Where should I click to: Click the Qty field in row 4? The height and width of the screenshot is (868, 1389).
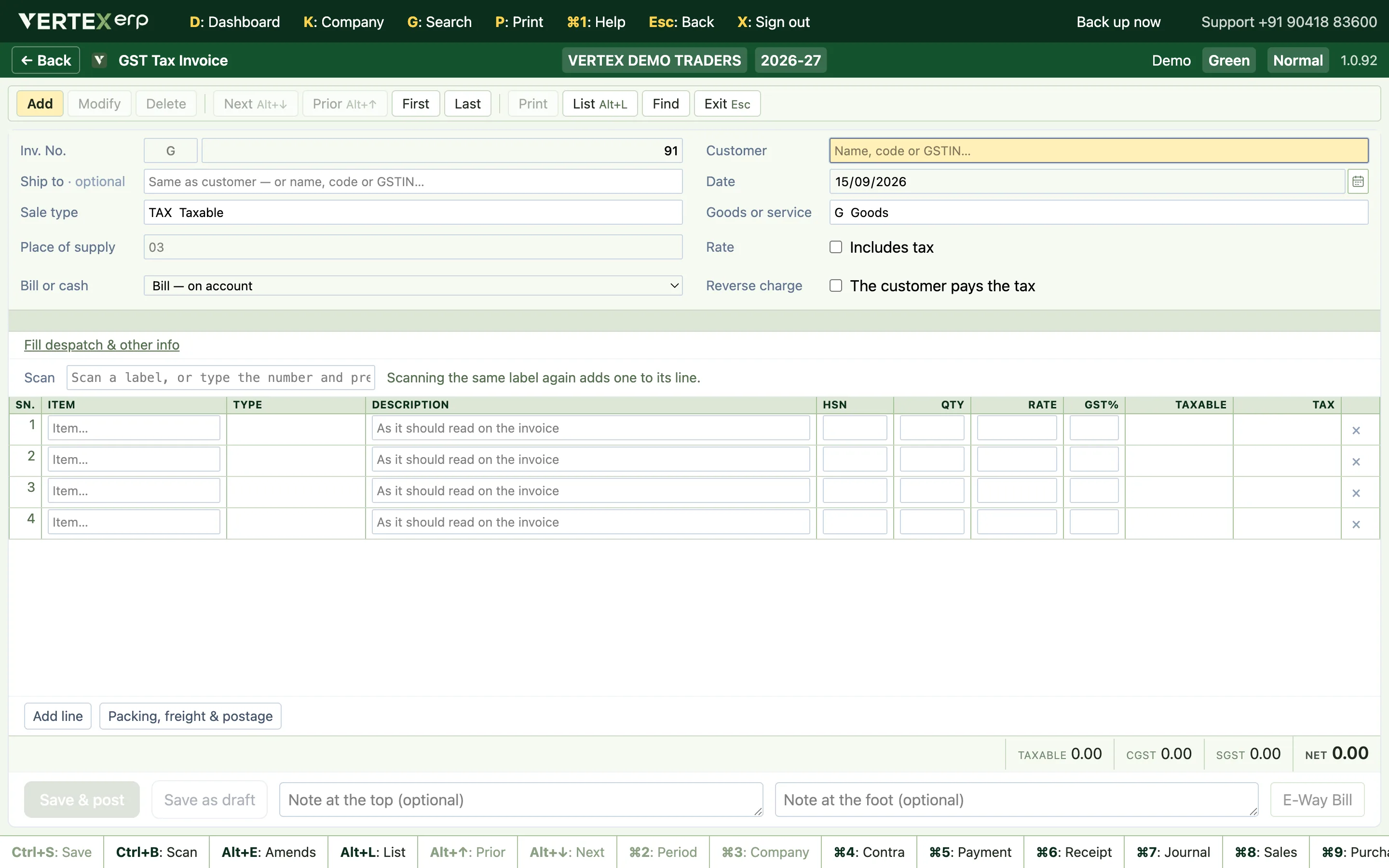[932, 522]
